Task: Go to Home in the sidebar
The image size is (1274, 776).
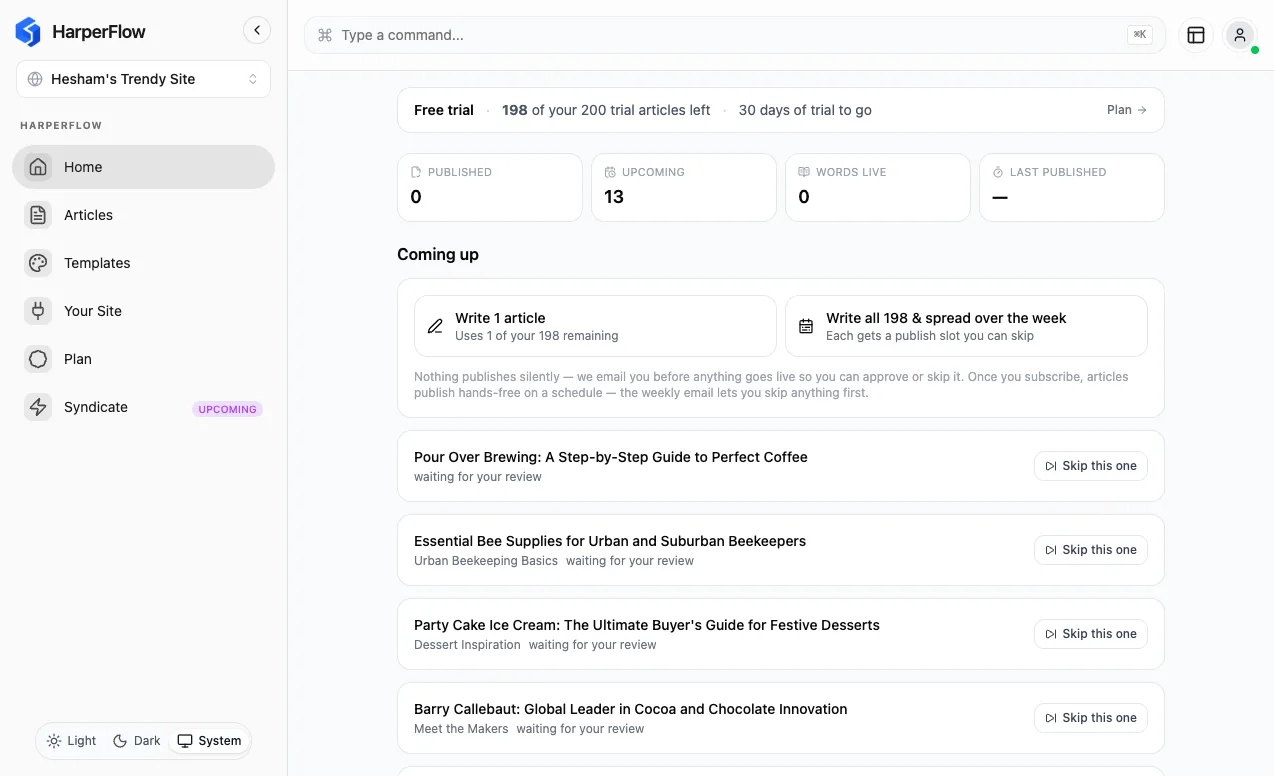Action: coord(143,167)
